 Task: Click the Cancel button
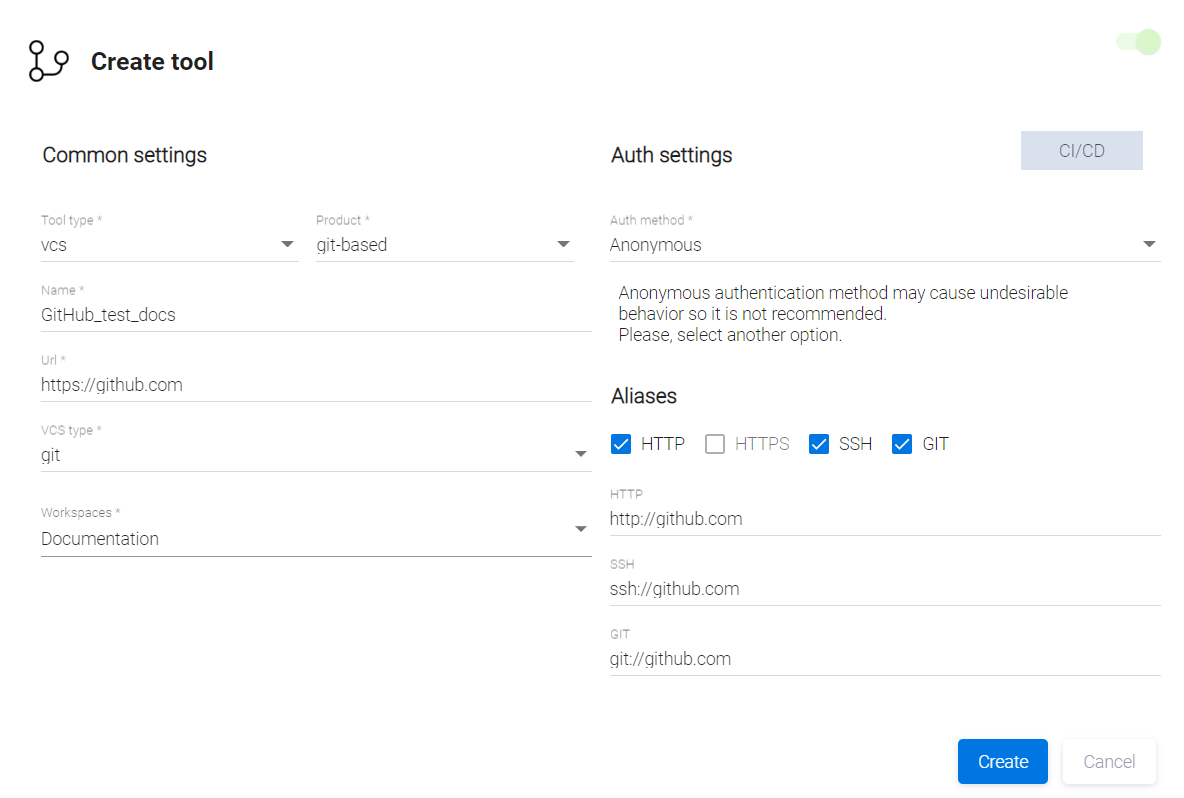[x=1109, y=762]
